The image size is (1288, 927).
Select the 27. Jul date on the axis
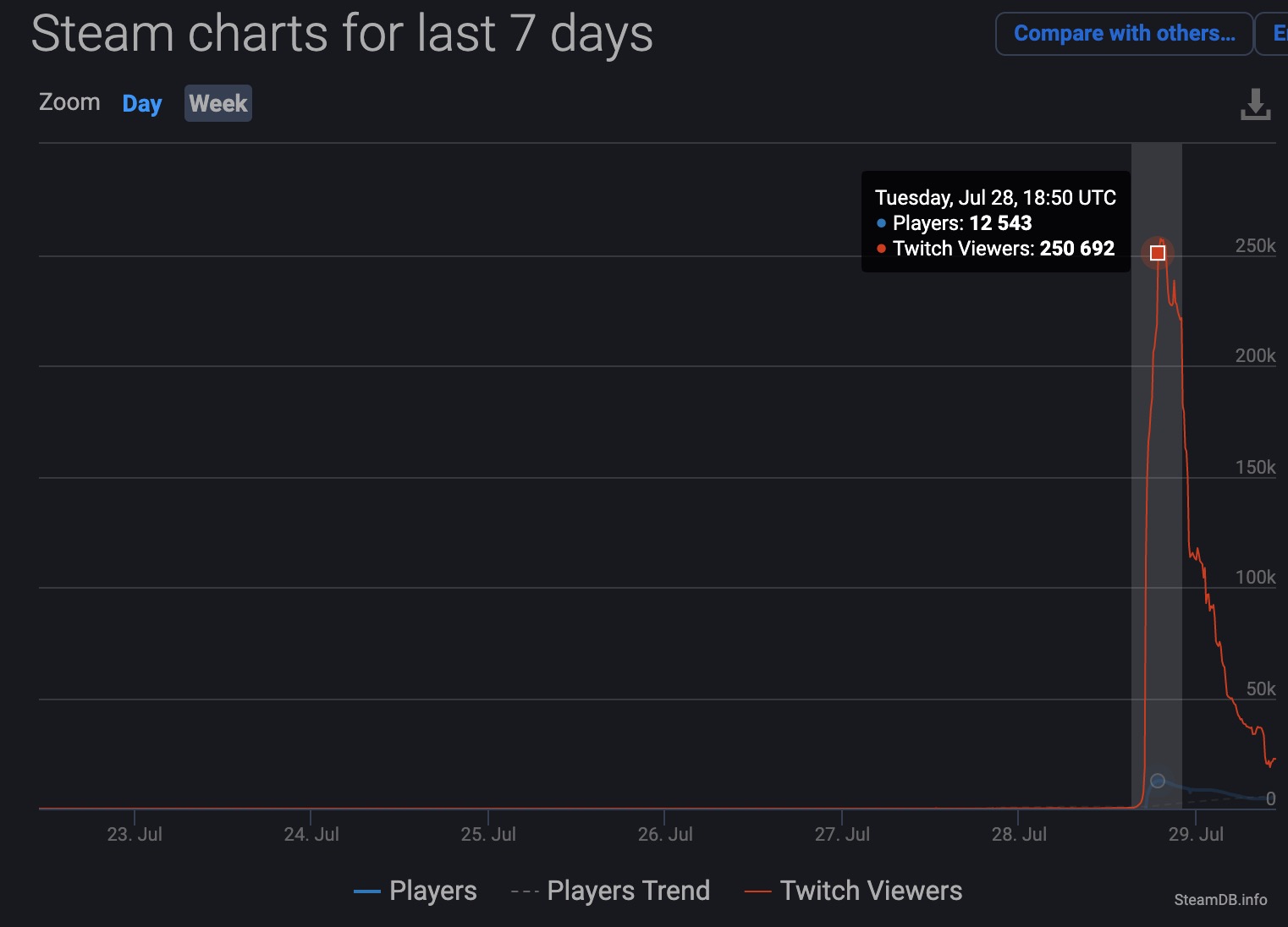pyautogui.click(x=842, y=834)
